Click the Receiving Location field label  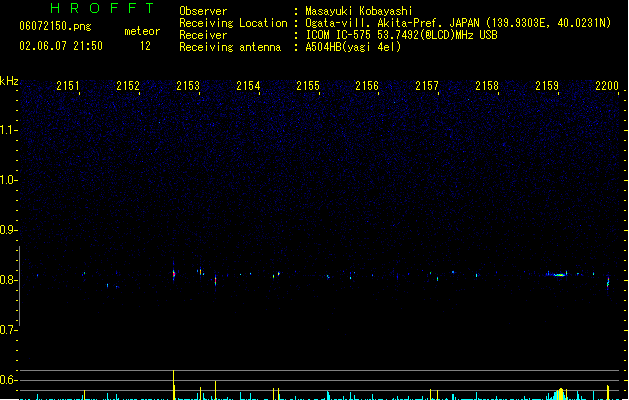point(233,23)
